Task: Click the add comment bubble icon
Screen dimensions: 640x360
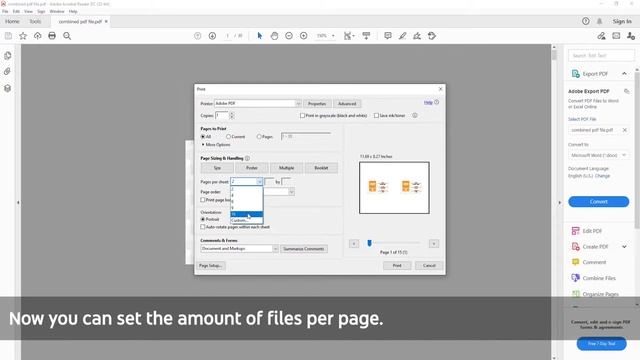Action: (x=388, y=36)
